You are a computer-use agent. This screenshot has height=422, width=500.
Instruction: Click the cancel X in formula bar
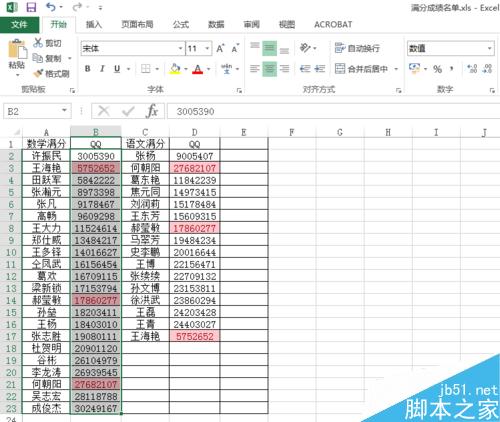tap(104, 111)
